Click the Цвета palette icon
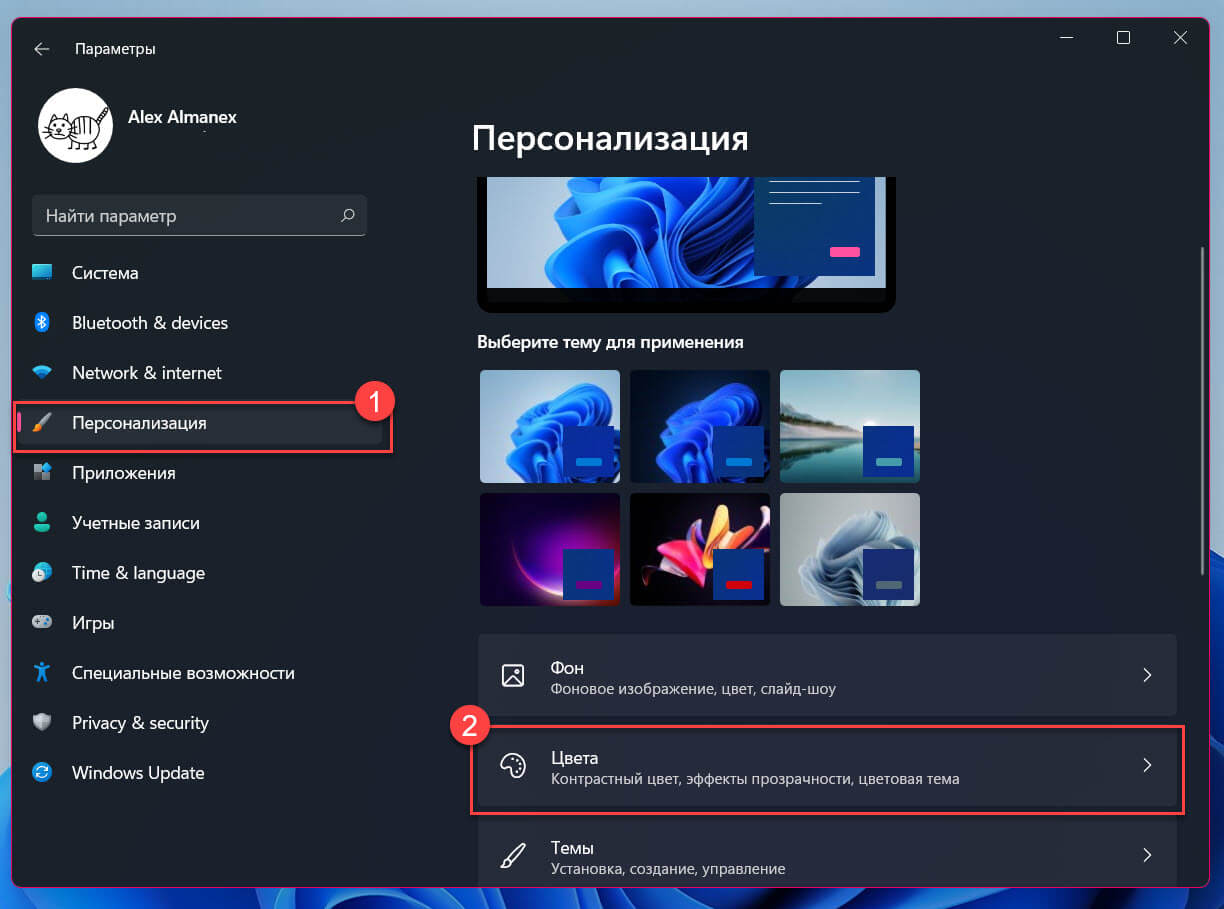The width and height of the screenshot is (1224, 909). tap(513, 766)
